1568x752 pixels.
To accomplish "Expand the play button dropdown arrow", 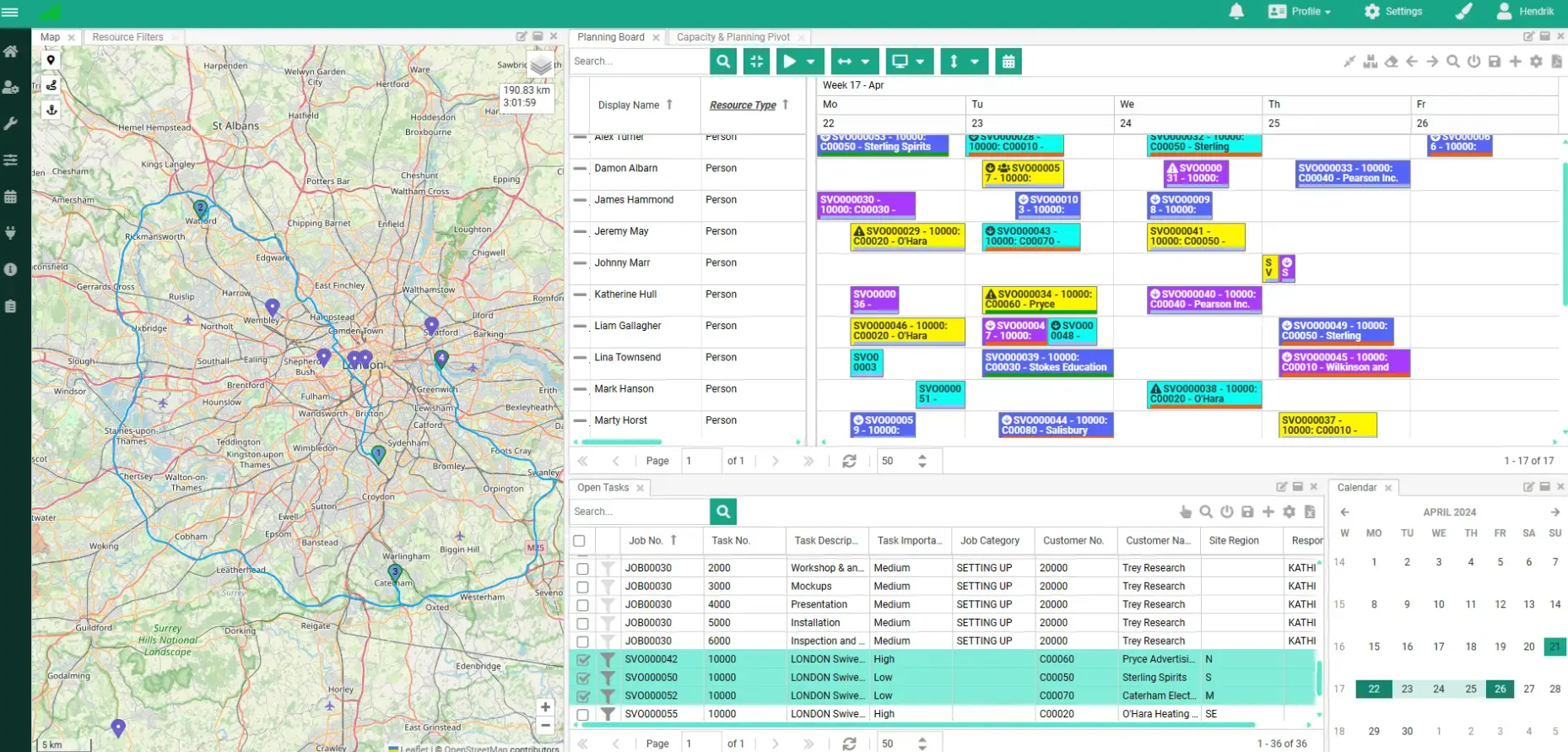I will tap(811, 62).
